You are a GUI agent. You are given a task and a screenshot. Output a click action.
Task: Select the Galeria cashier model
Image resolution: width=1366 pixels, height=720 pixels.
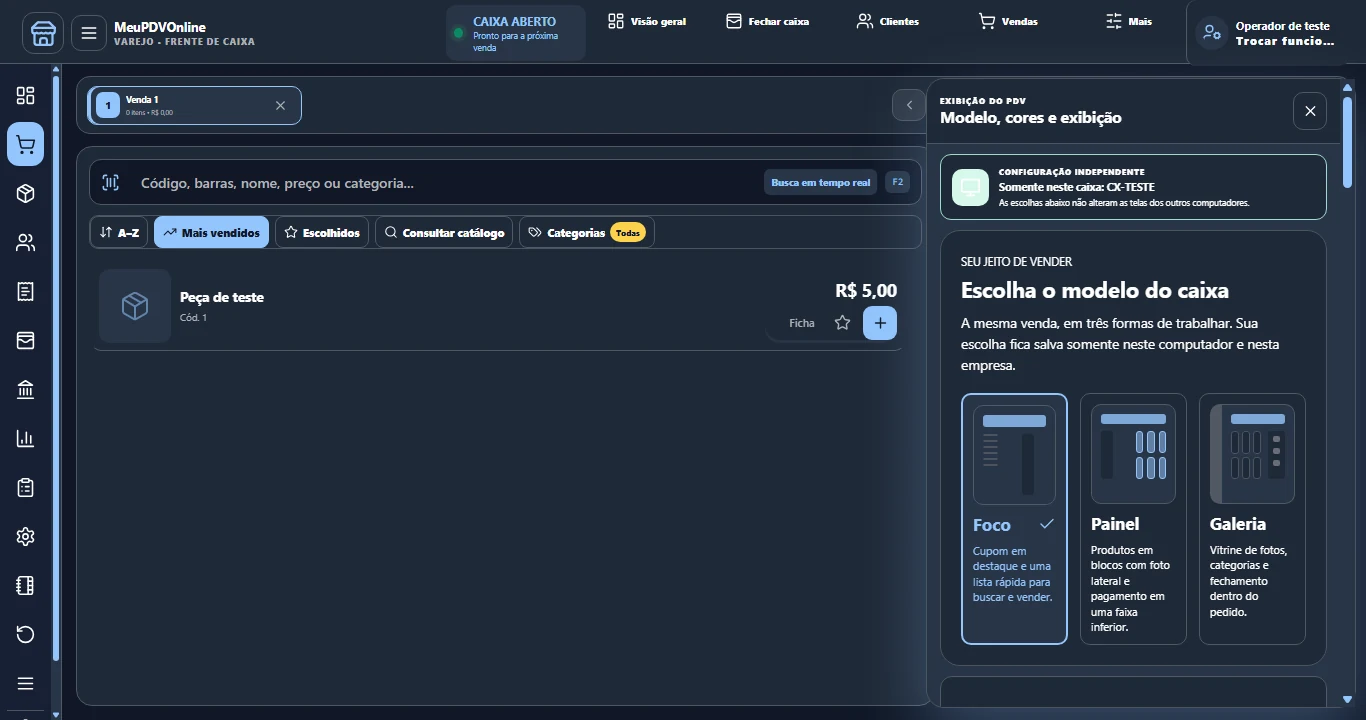pos(1252,518)
